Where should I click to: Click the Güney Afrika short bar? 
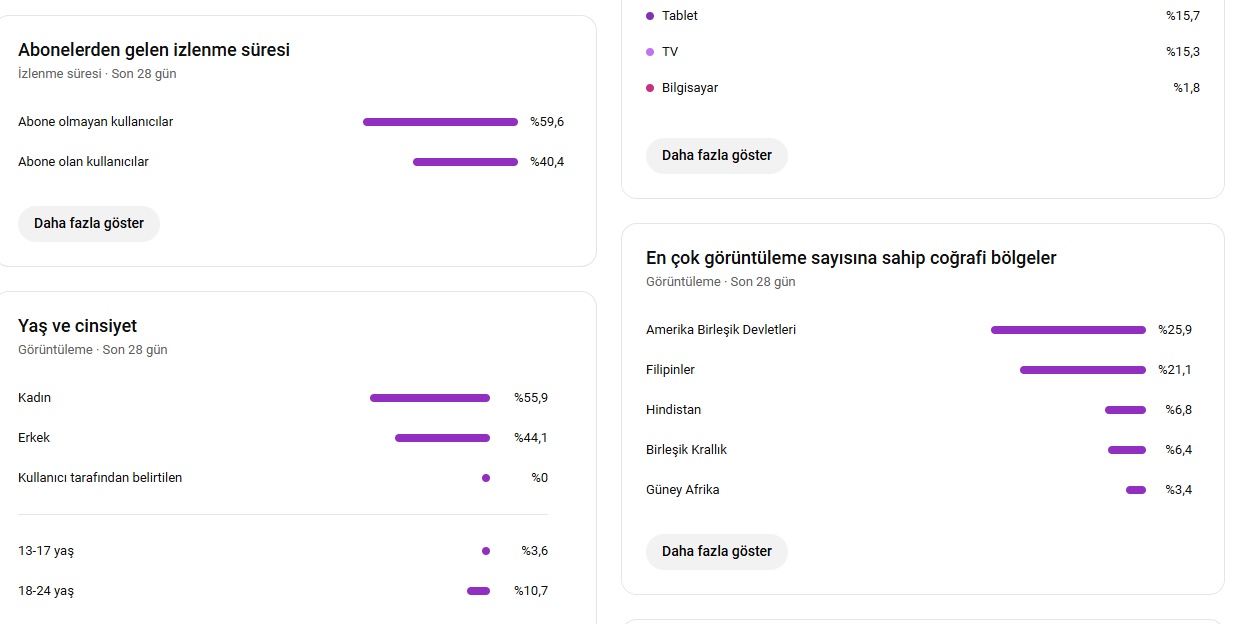pos(1135,490)
